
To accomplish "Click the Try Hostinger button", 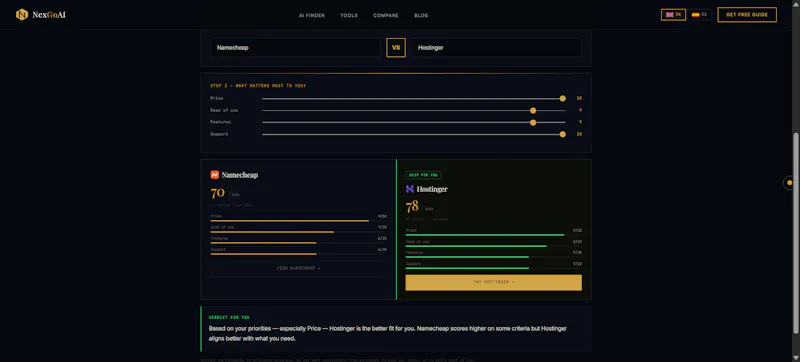I will click(493, 282).
